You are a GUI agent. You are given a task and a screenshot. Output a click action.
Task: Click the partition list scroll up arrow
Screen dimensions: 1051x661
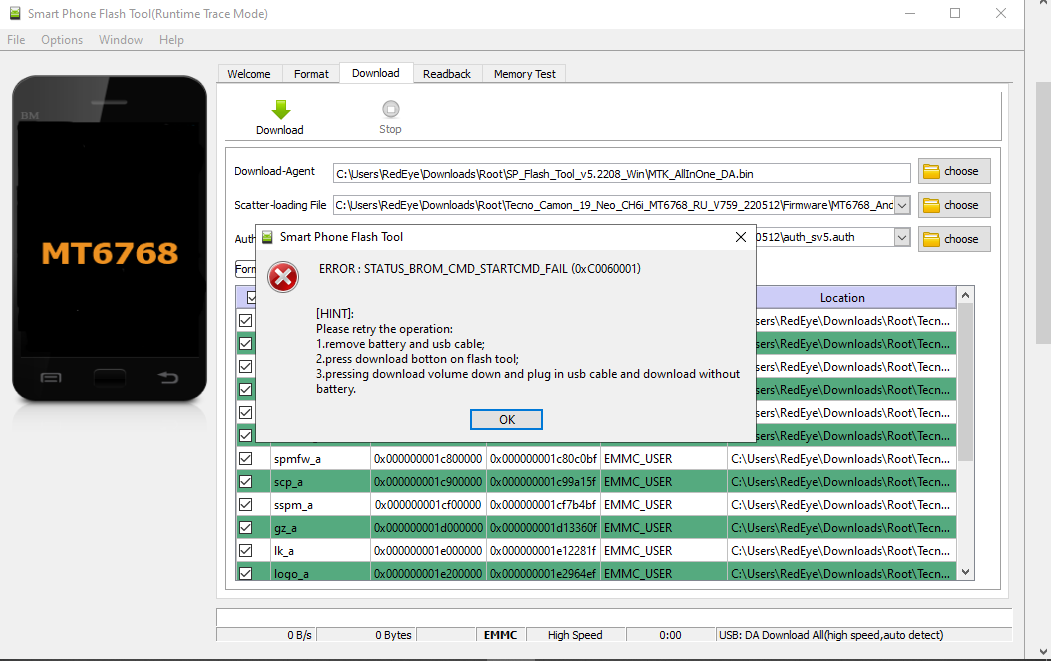[965, 295]
